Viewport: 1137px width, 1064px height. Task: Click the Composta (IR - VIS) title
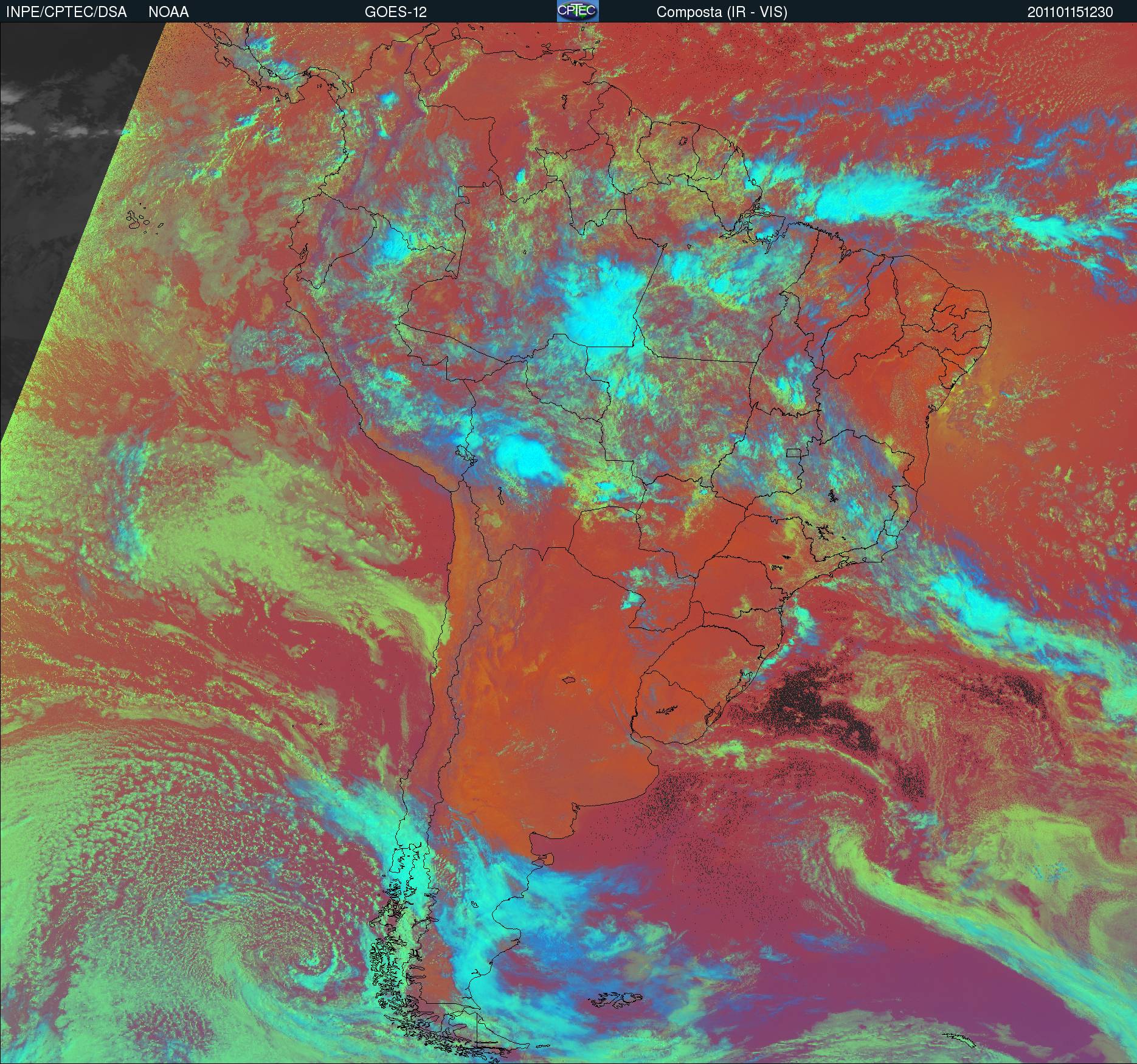tap(722, 12)
